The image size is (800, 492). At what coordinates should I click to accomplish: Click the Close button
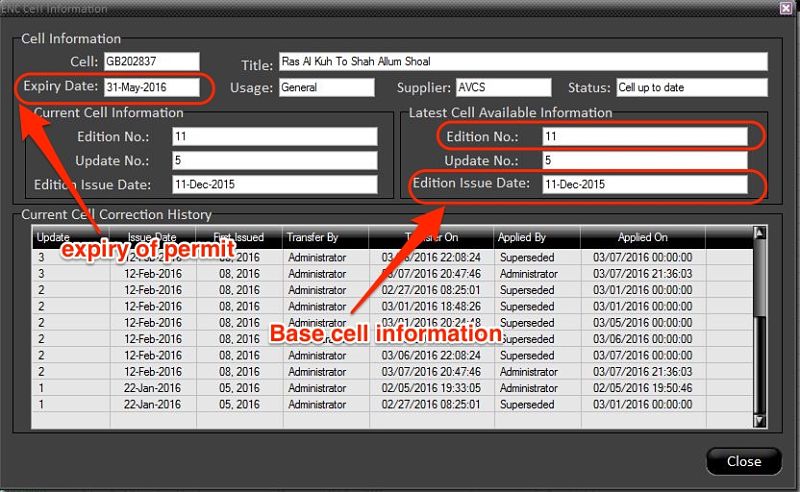point(743,461)
